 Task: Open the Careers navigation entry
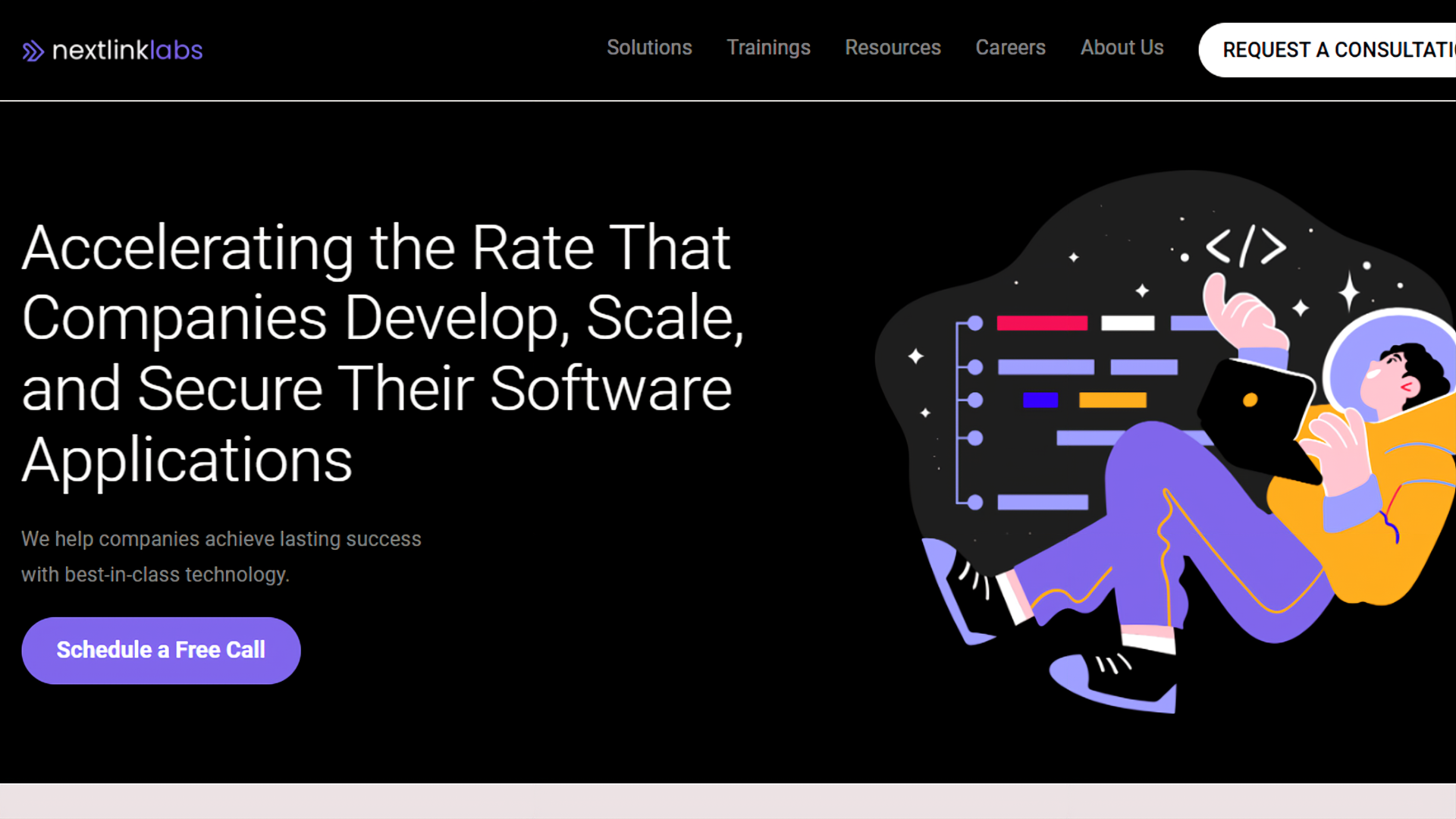point(1010,48)
